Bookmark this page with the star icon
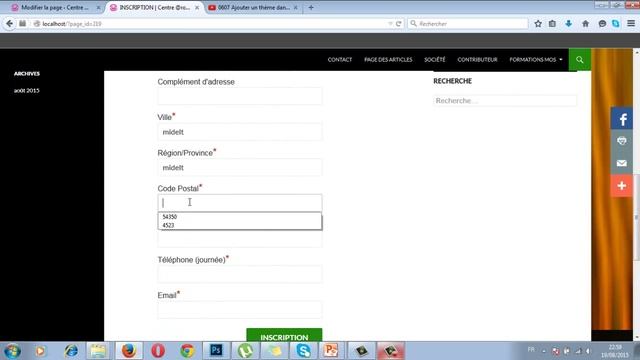The width and height of the screenshot is (640, 360). [x=538, y=24]
